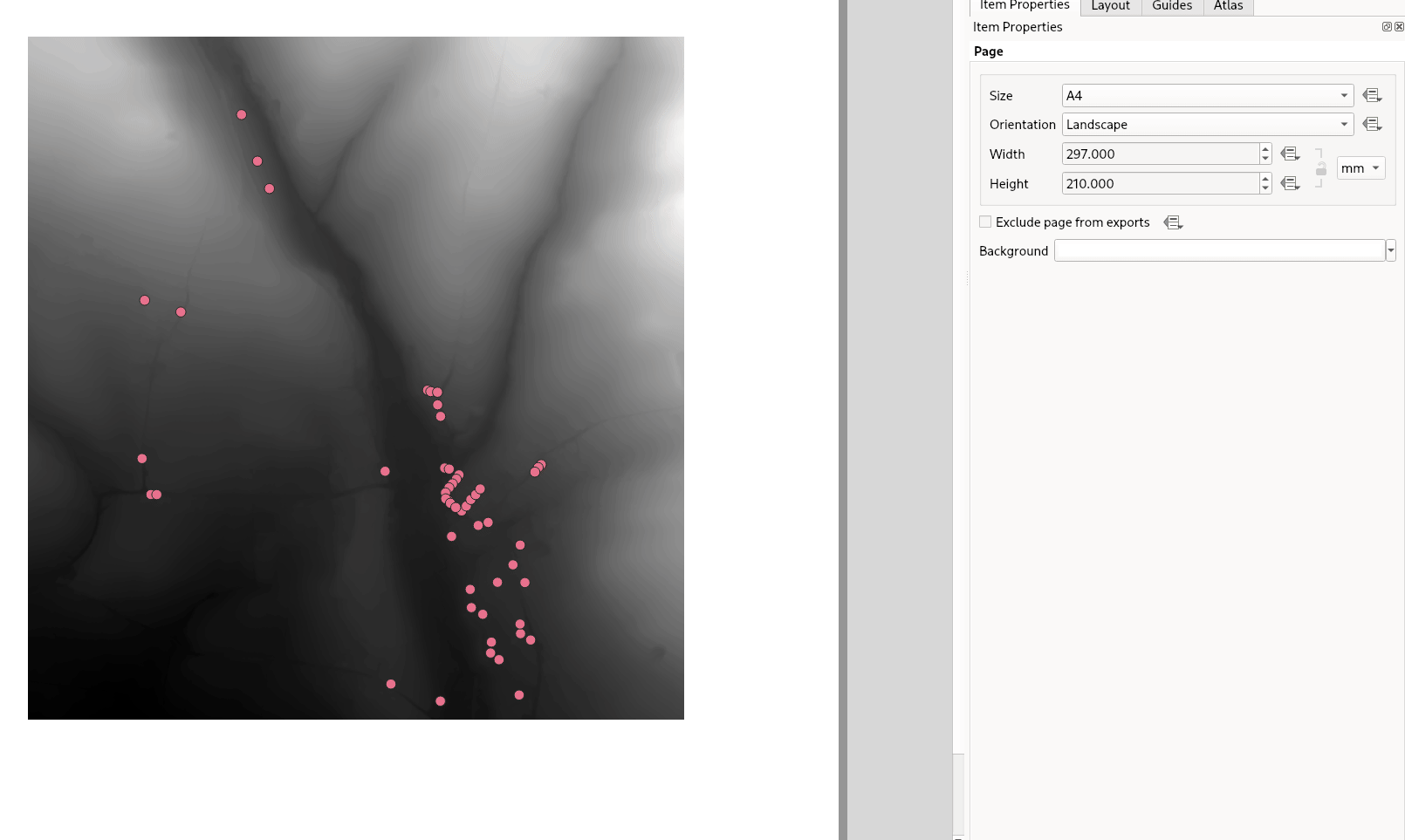The width and height of the screenshot is (1405, 840).
Task: Click the Width value input field
Action: coord(1160,154)
